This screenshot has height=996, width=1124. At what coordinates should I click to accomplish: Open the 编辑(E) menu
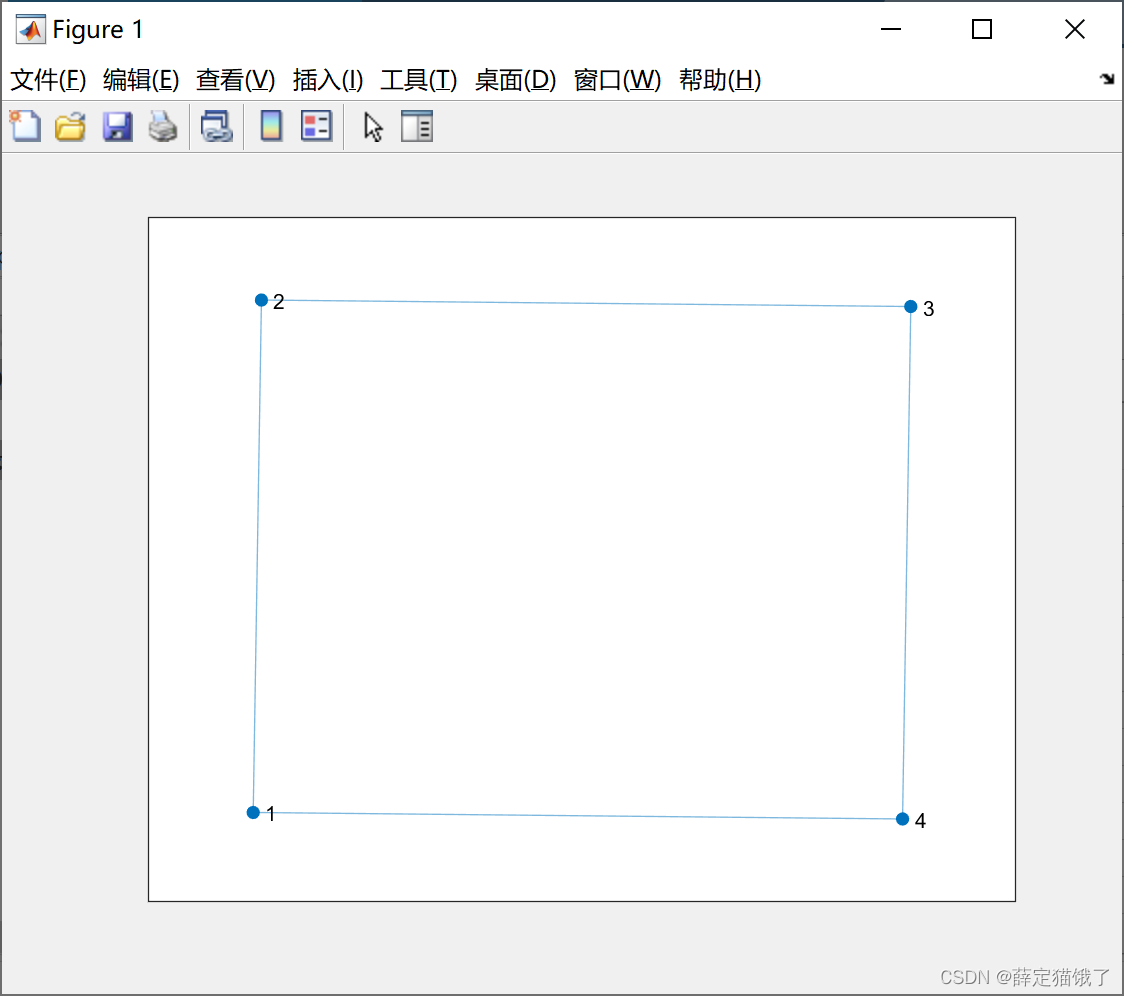[140, 80]
